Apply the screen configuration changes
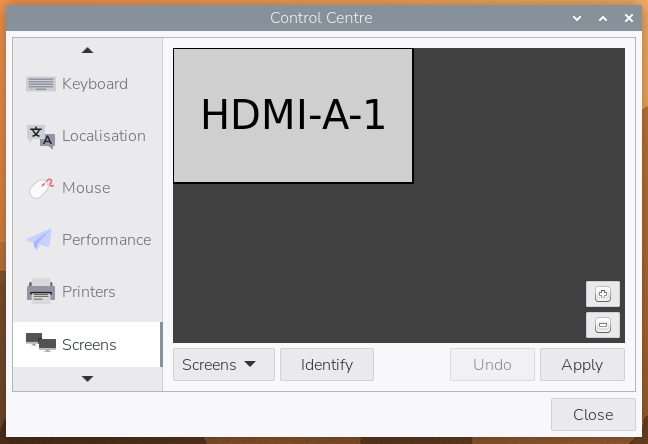648x444 pixels. (x=582, y=365)
